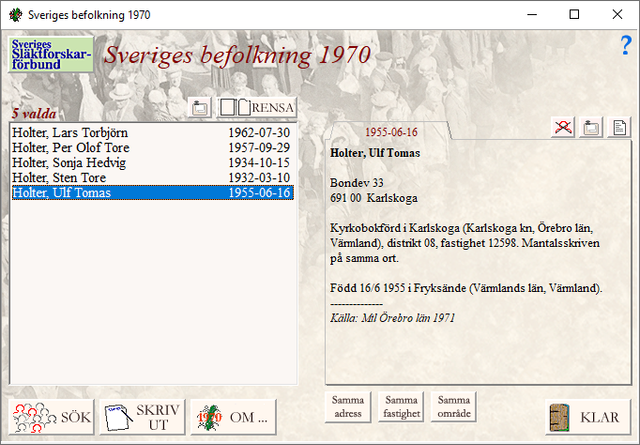Screen dimensions: 640x445
Task: Select Holter, Per Olof Tore row
Action: (x=153, y=147)
